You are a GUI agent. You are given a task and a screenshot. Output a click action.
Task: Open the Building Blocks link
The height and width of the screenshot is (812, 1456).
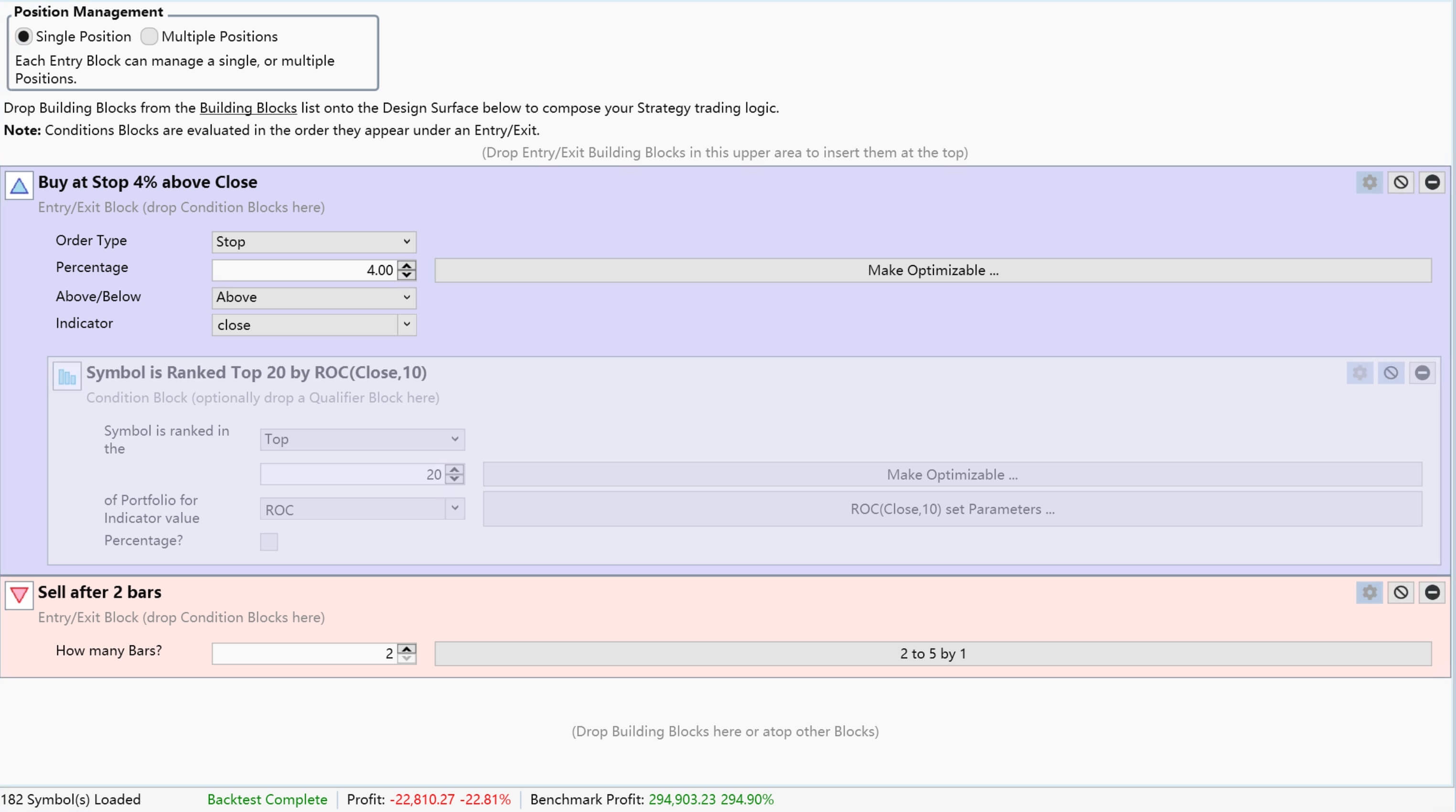[x=247, y=108]
